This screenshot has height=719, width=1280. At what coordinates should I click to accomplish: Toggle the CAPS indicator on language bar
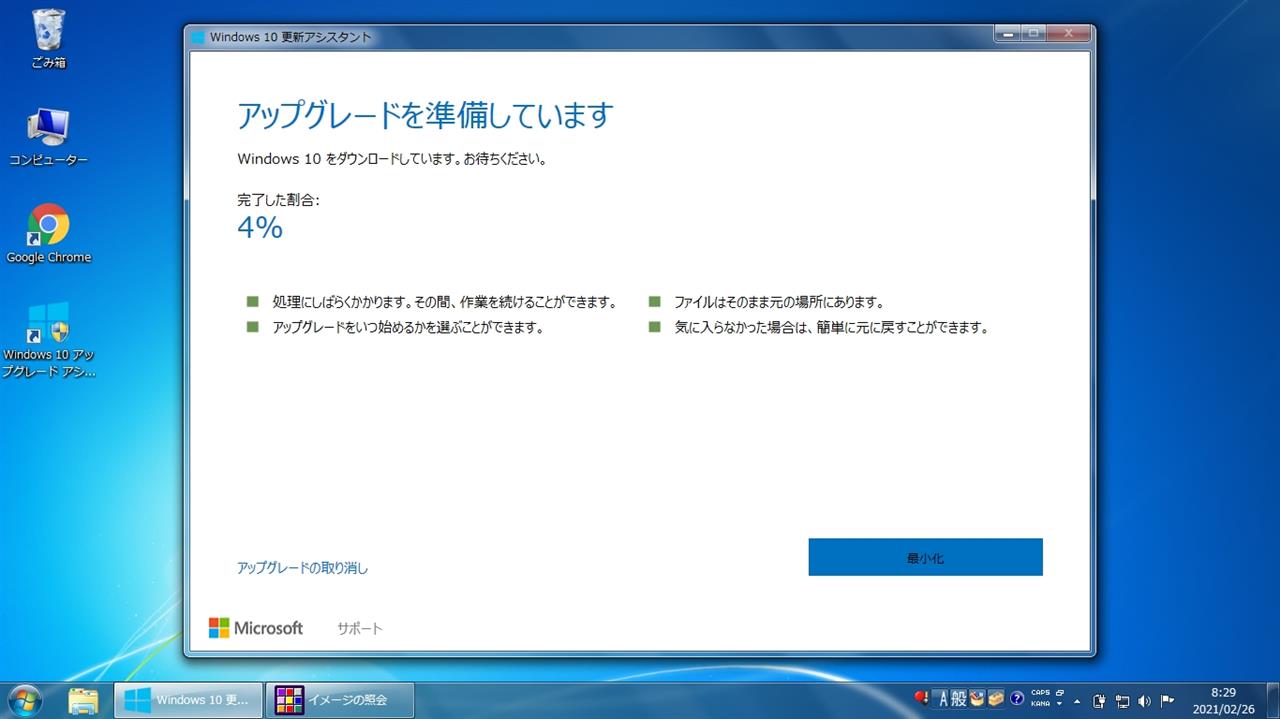(x=1041, y=692)
